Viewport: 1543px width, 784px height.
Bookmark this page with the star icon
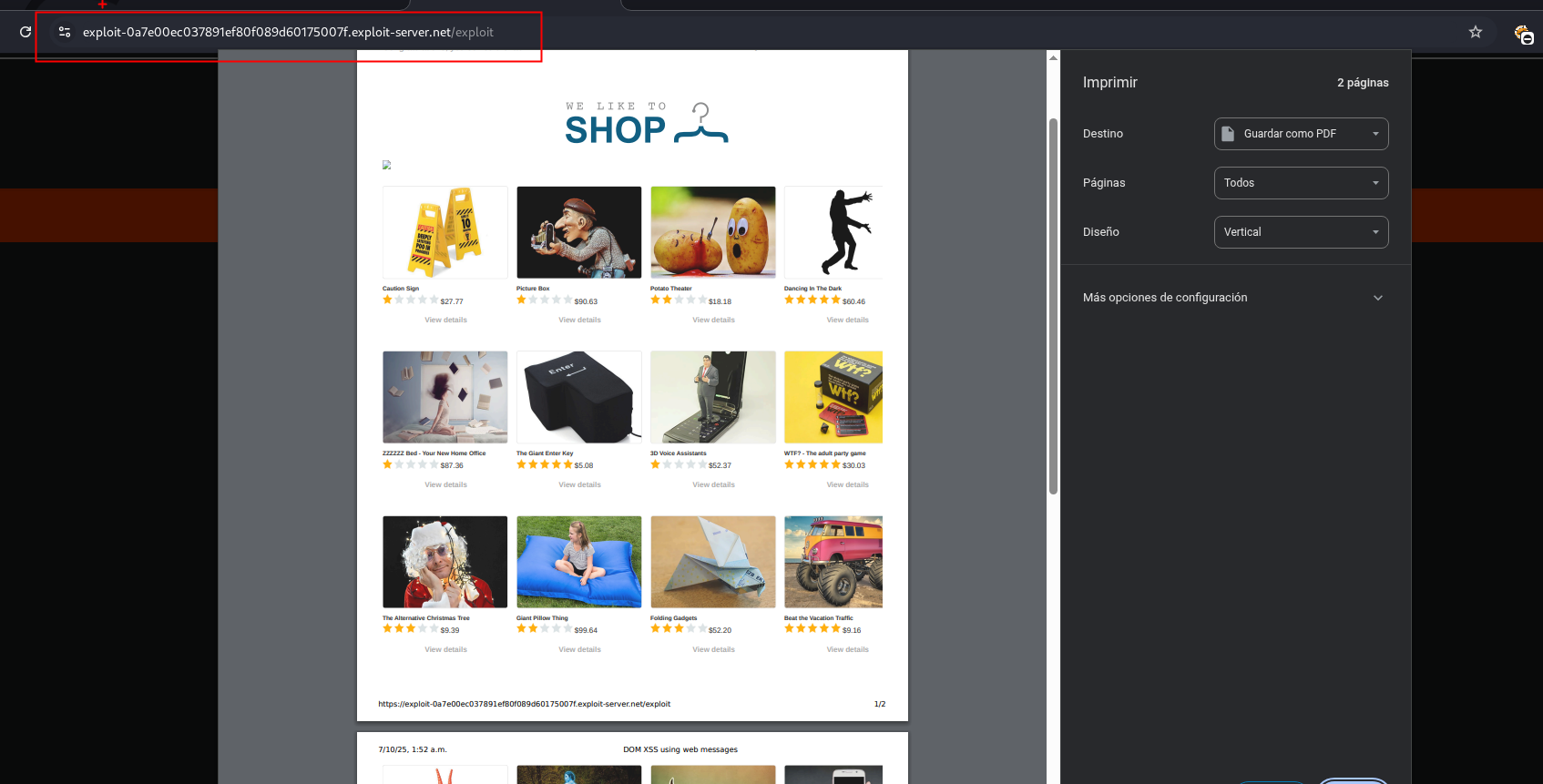click(1475, 32)
